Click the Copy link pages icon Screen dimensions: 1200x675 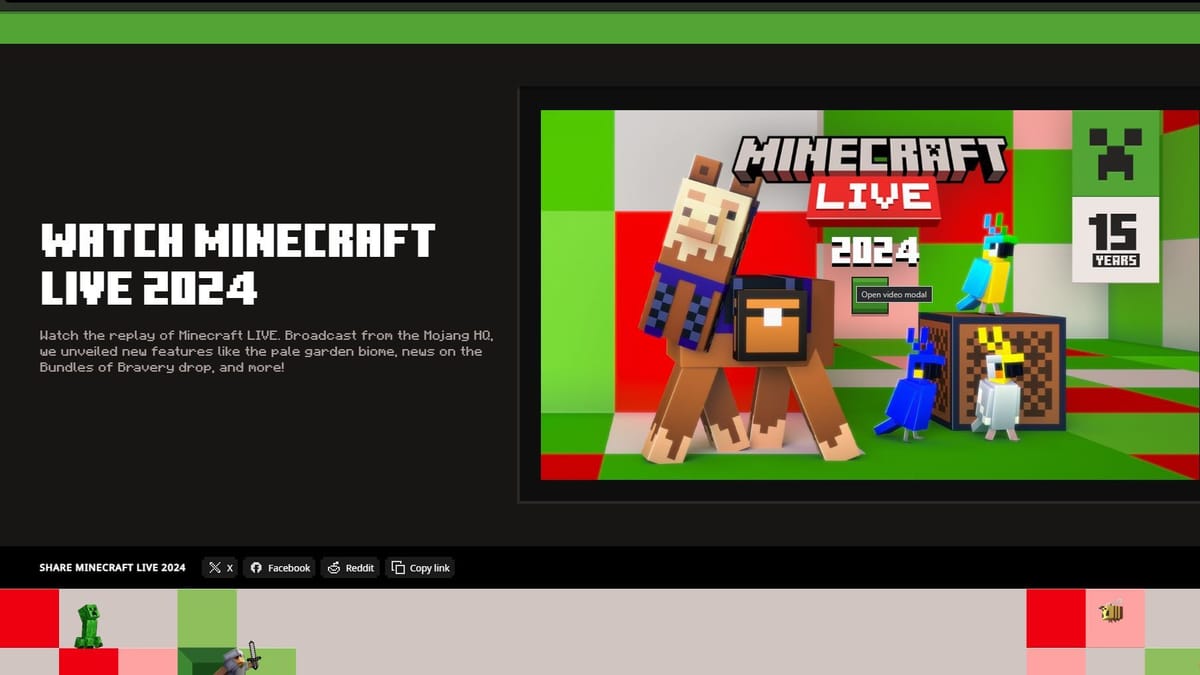coord(398,567)
